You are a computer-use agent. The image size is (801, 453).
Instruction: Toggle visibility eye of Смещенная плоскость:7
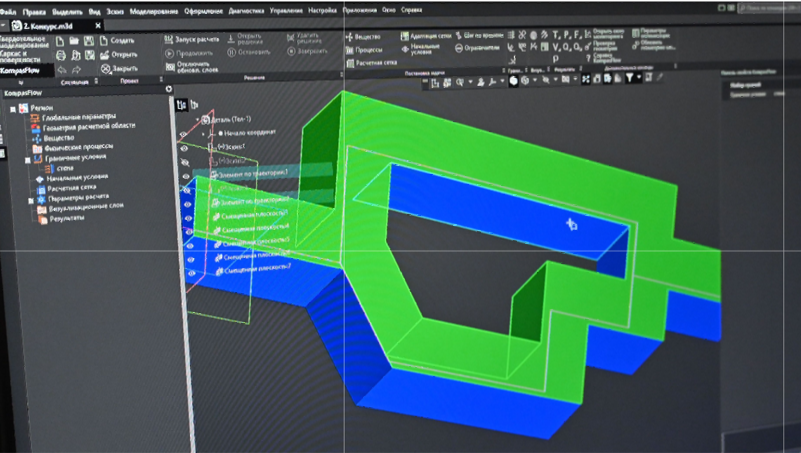tap(191, 270)
